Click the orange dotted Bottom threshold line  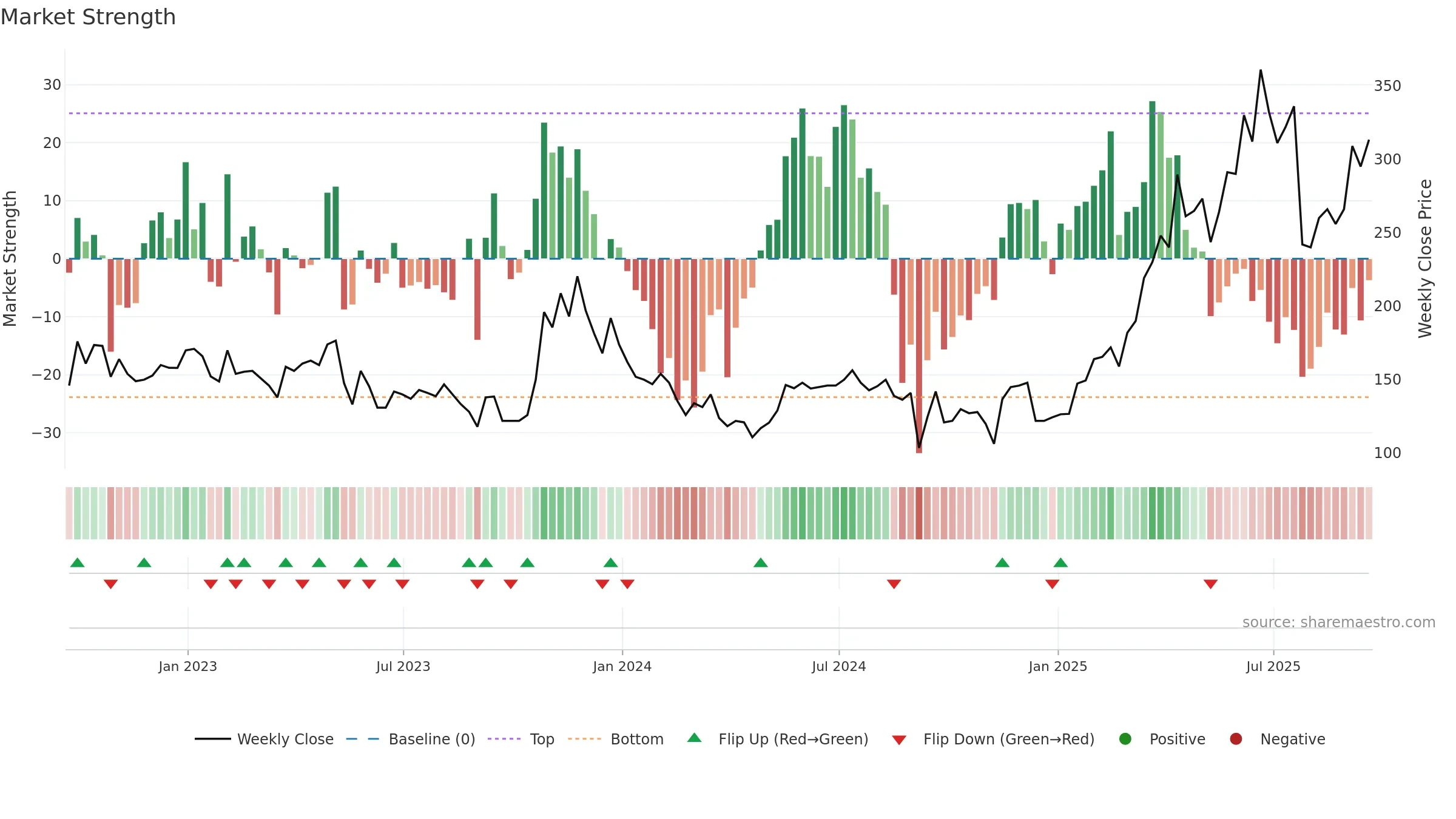pos(719,397)
